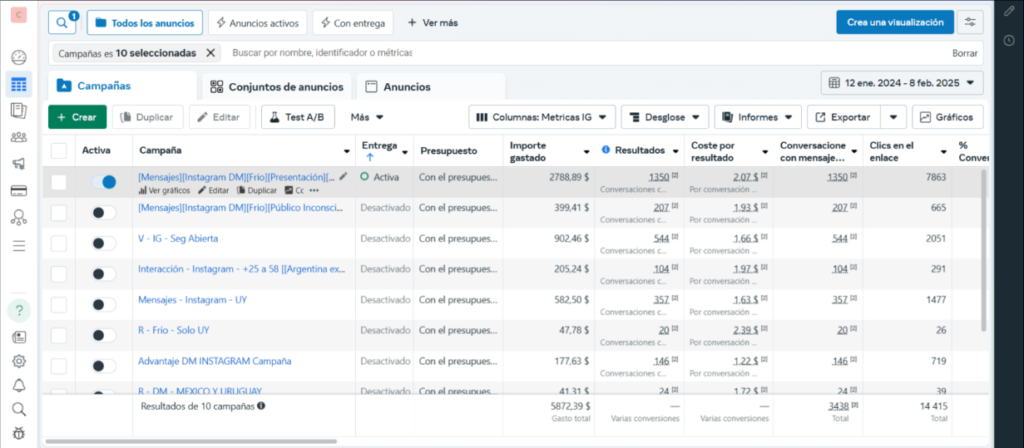Viewport: 1024px width, 448px height.
Task: Click the sidebar search magnifier icon
Action: point(19,409)
